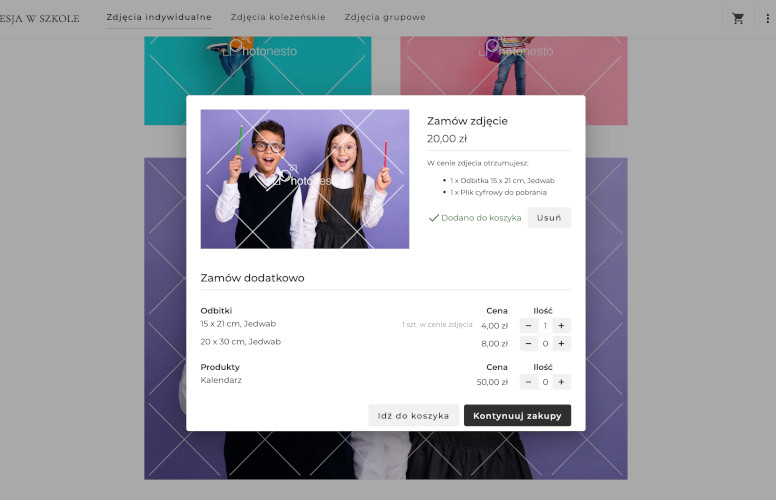
Task: Switch to Zdjęcia grupowe tab
Action: tap(385, 17)
